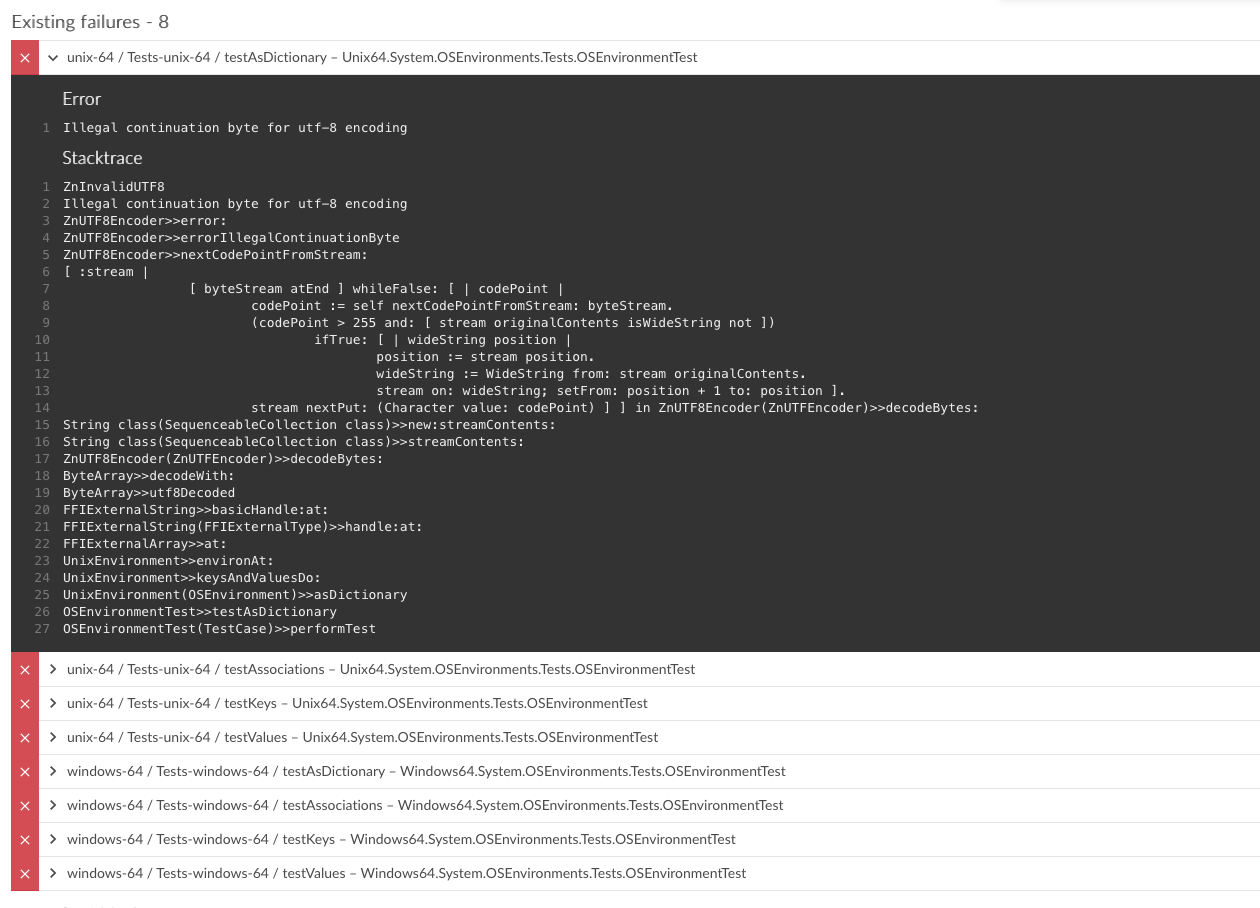
Task: Click the 'Error' section heading
Action: [x=82, y=99]
